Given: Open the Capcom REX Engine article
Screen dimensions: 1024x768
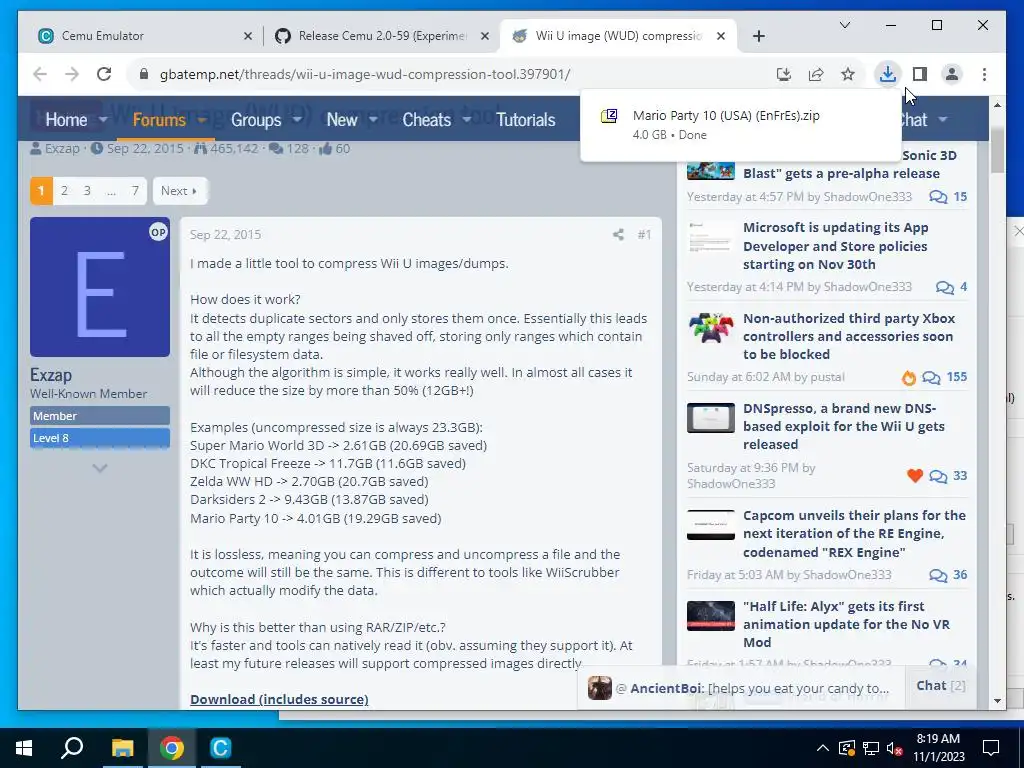Looking at the screenshot, I should (x=854, y=534).
